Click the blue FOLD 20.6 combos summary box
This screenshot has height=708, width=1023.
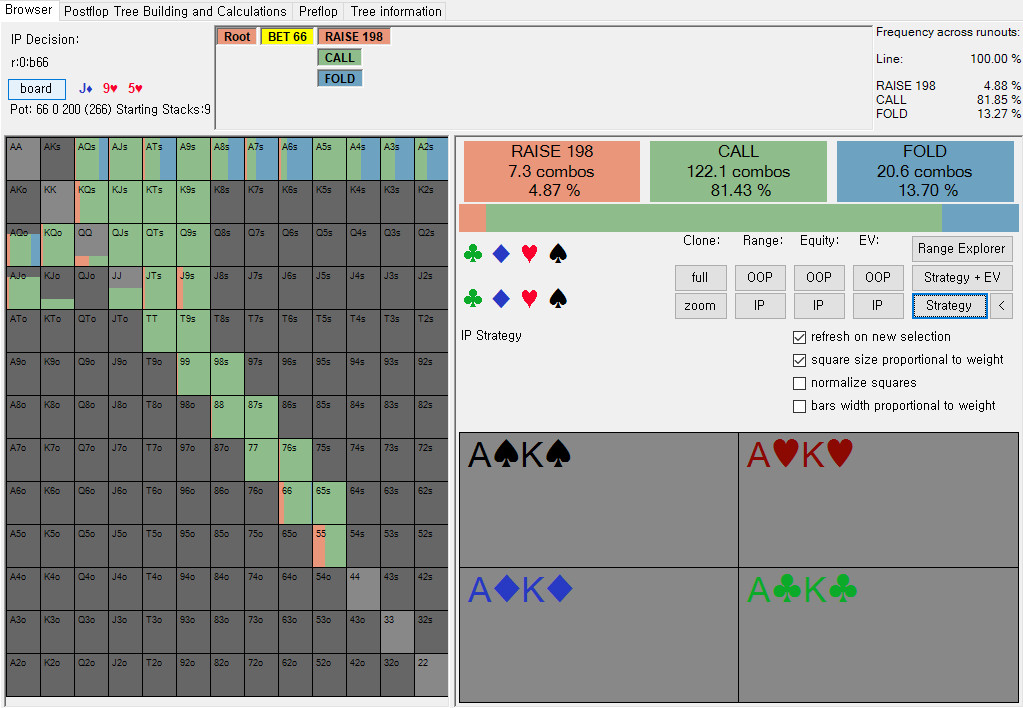[924, 170]
